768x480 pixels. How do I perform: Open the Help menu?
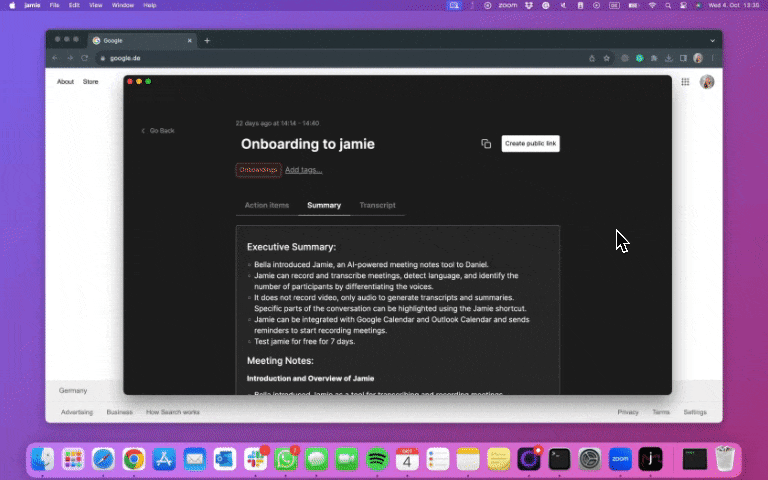coord(149,5)
